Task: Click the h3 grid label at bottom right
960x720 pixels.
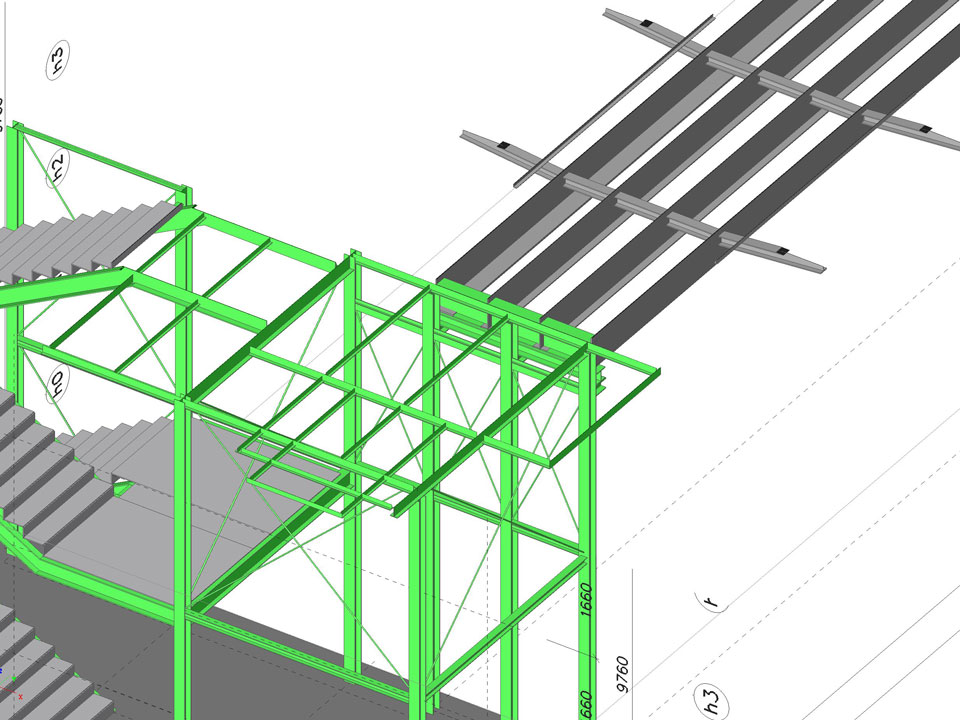Action: pos(712,700)
